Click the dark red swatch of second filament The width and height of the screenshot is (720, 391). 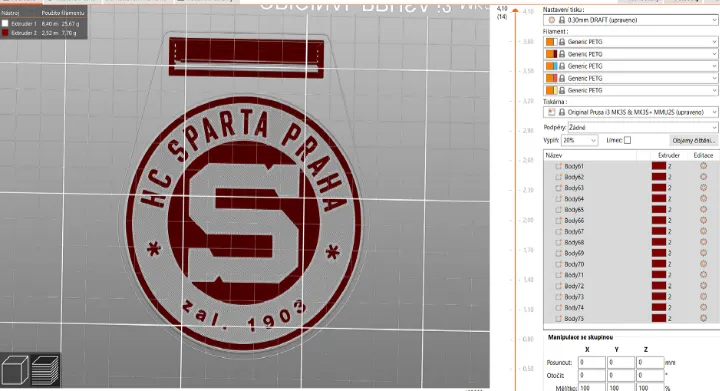click(555, 54)
